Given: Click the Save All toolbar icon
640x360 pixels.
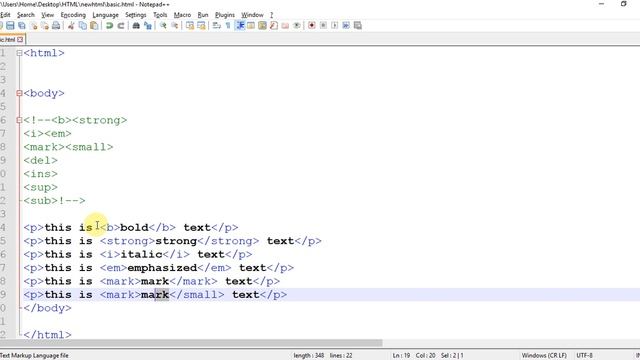Looking at the screenshot, I should coord(22,26).
